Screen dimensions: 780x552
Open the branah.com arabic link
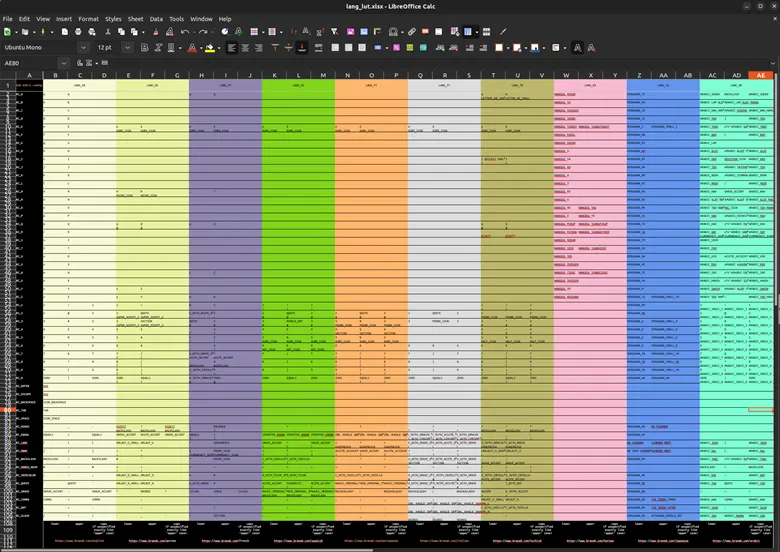(x=736, y=541)
